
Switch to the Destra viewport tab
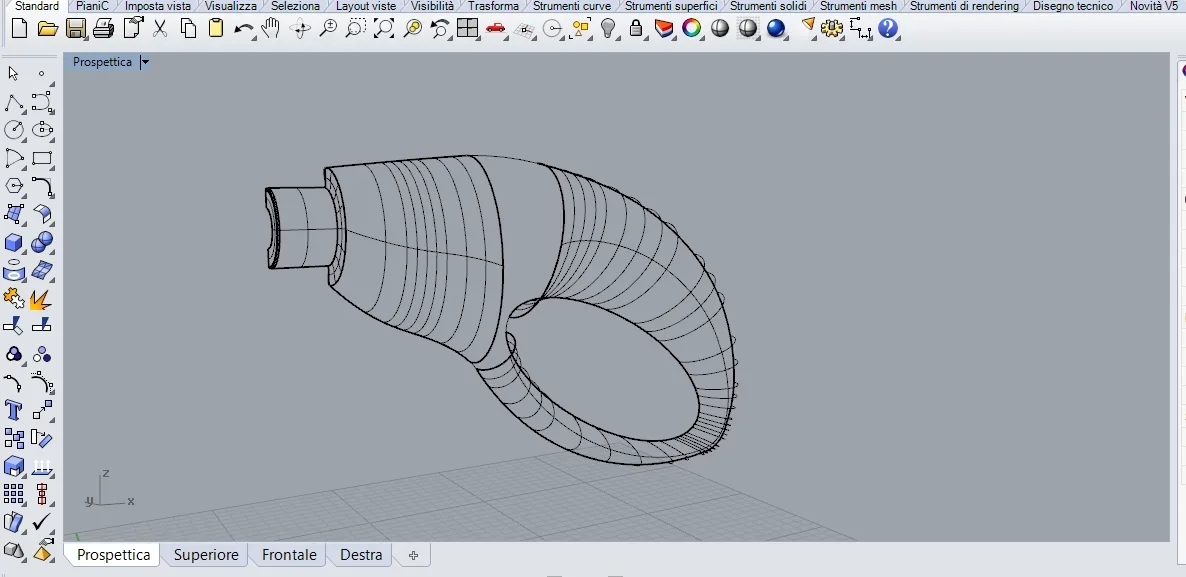click(361, 555)
